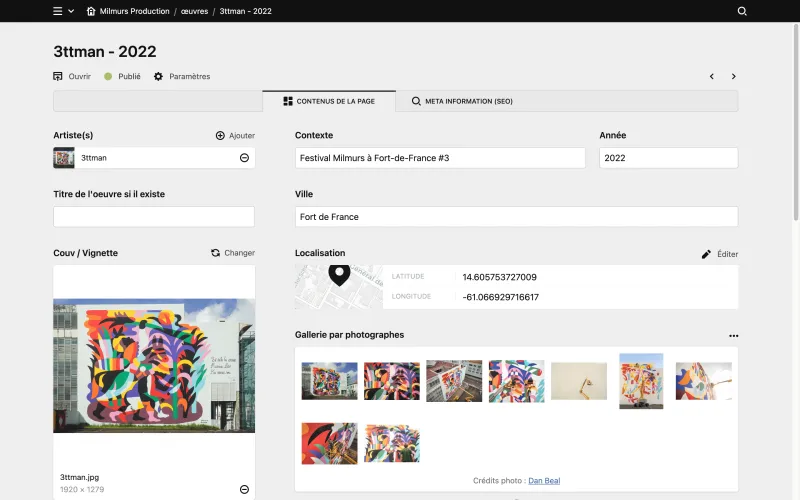This screenshot has width=800, height=500.
Task: Click the page vertical scrollbar
Action: pos(796,122)
